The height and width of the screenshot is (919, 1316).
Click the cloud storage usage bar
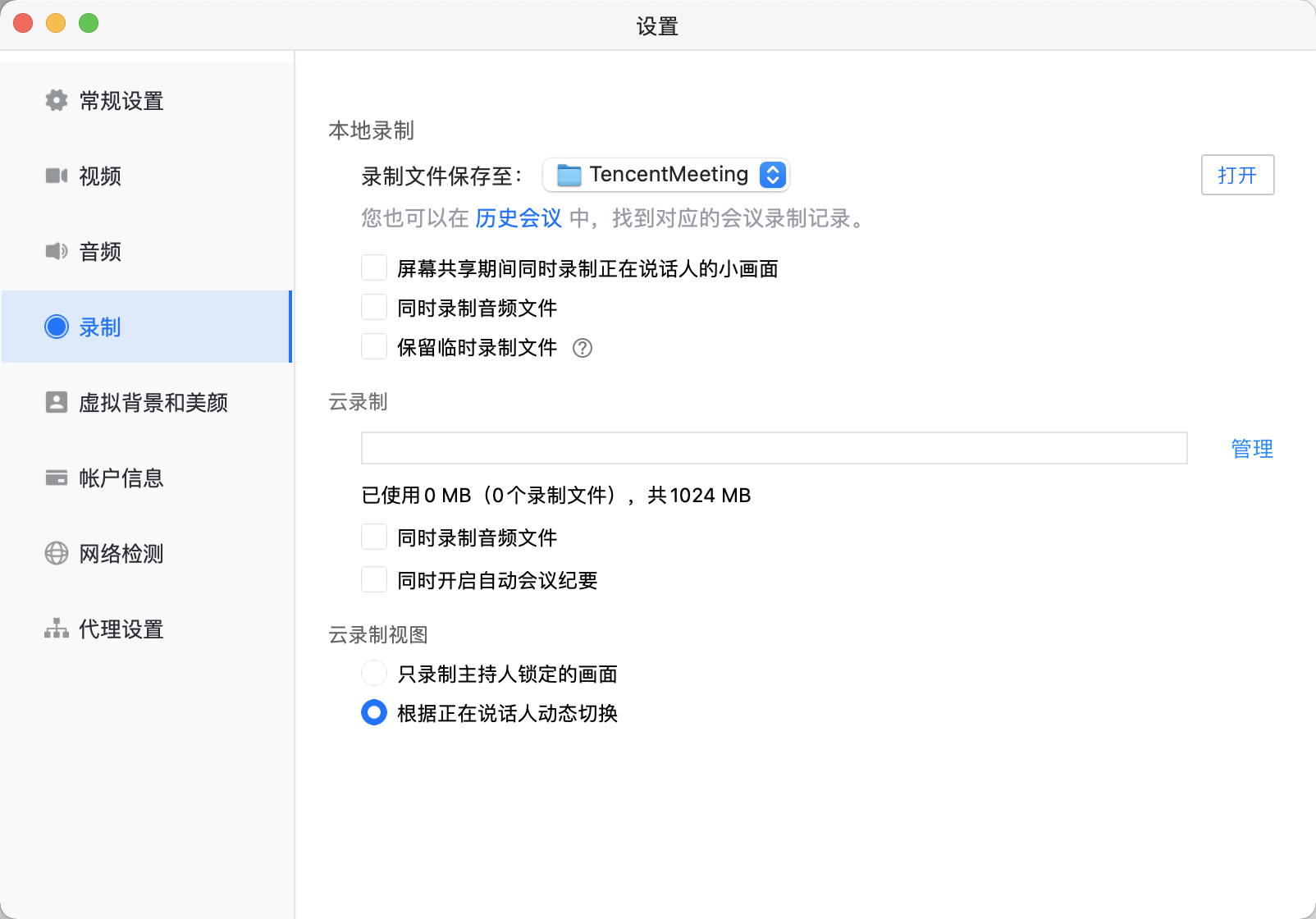click(x=774, y=448)
